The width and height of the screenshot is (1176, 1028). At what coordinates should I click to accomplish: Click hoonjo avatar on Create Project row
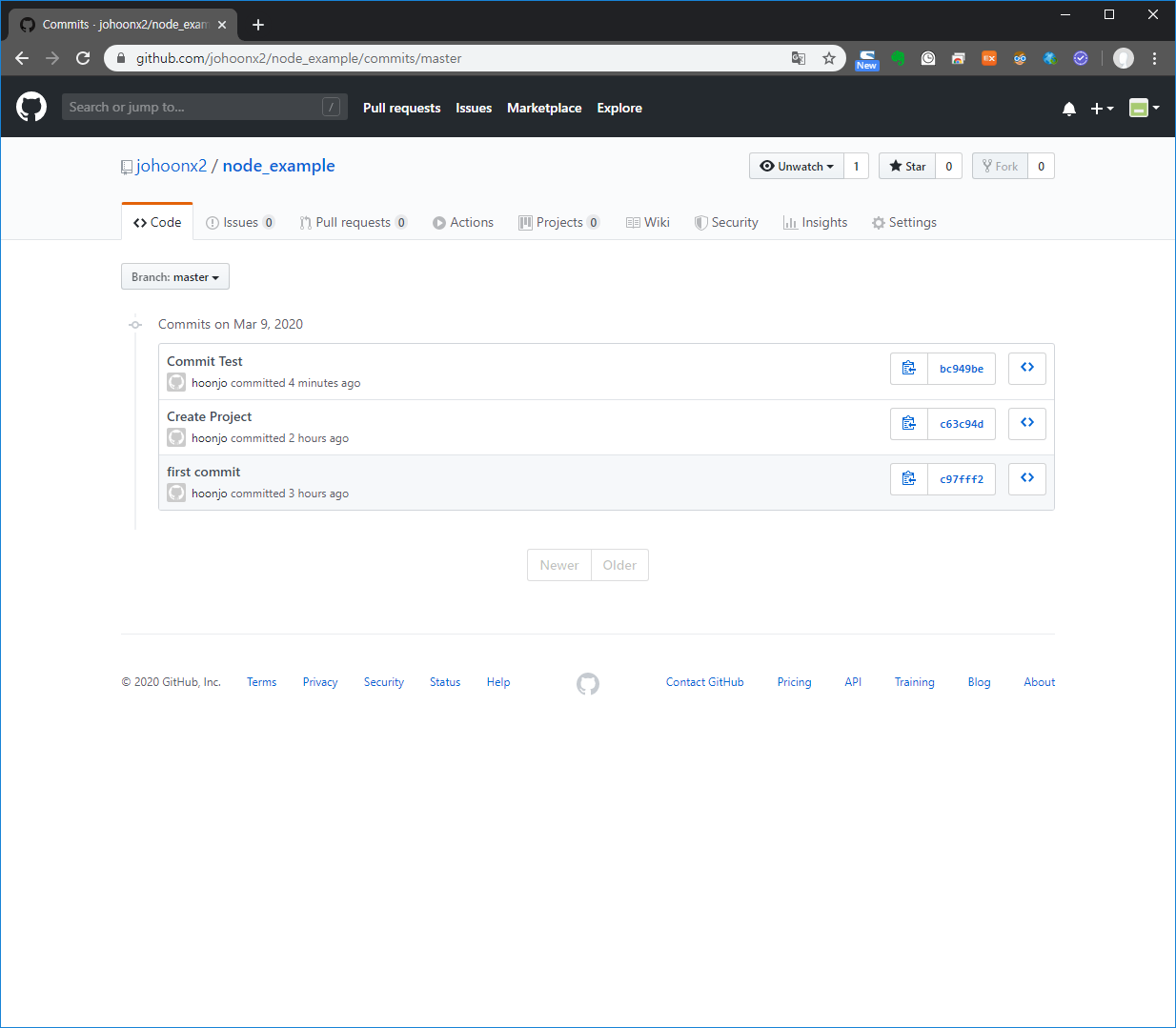(x=176, y=437)
